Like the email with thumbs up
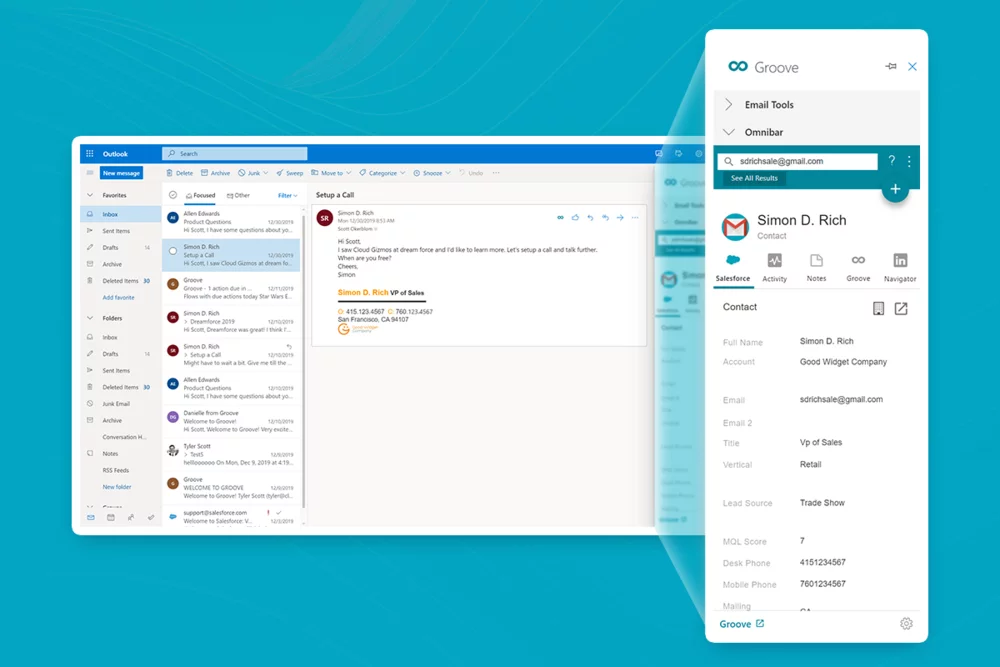This screenshot has width=1000, height=667. (x=575, y=217)
